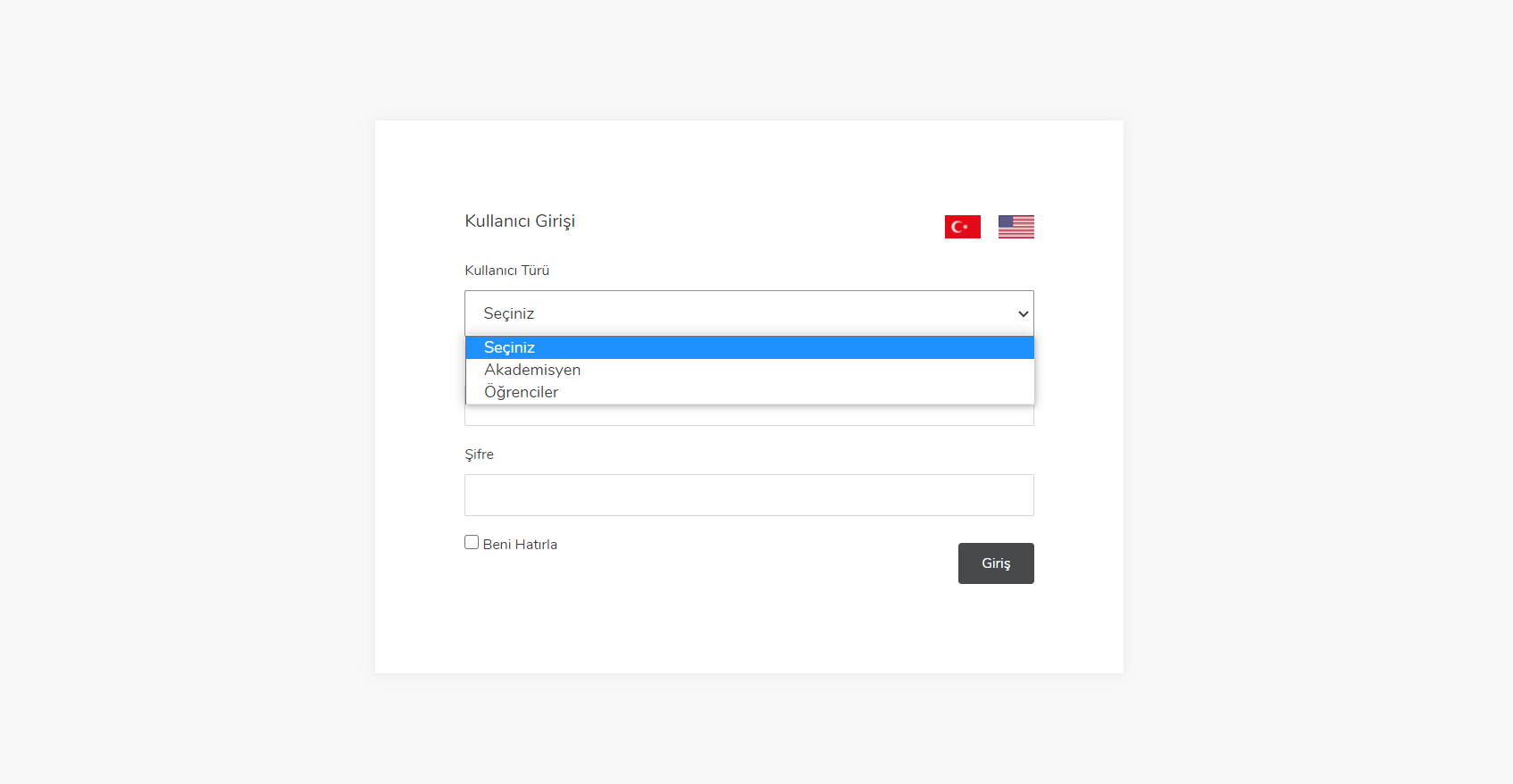Click the Beni Hatırla label text
Screen dimensions: 1513x784
click(x=520, y=545)
